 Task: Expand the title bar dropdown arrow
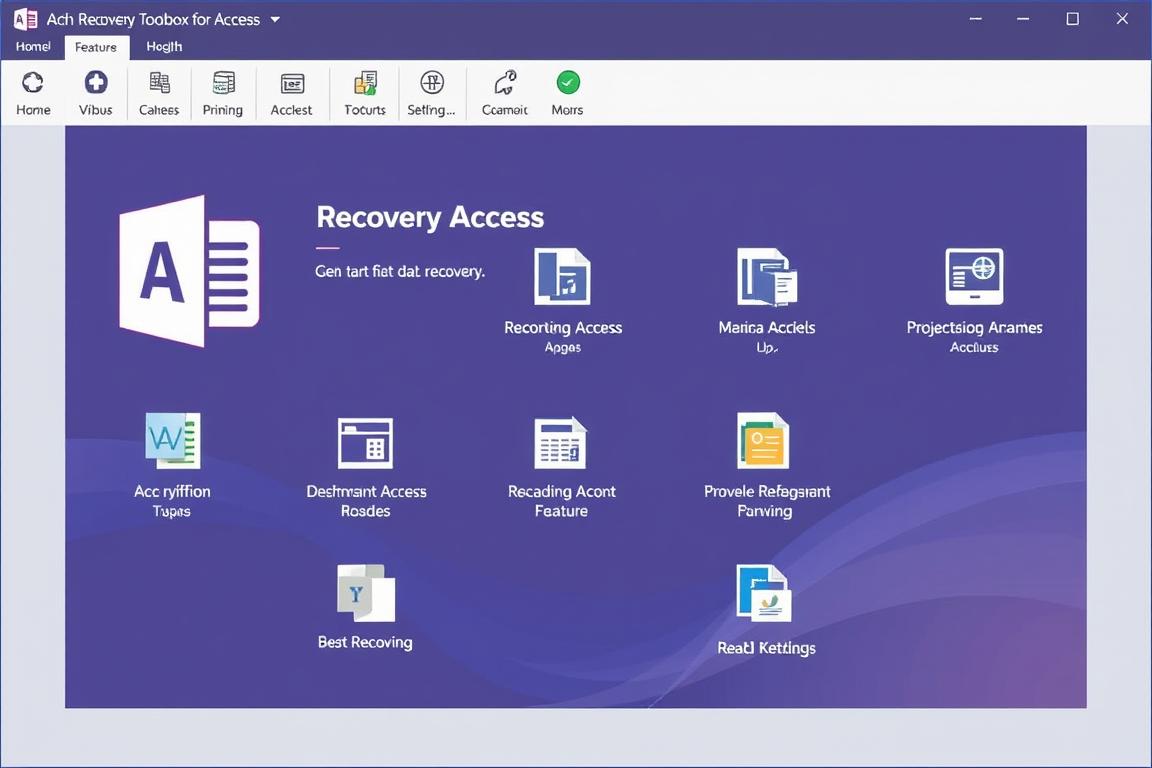coord(275,19)
